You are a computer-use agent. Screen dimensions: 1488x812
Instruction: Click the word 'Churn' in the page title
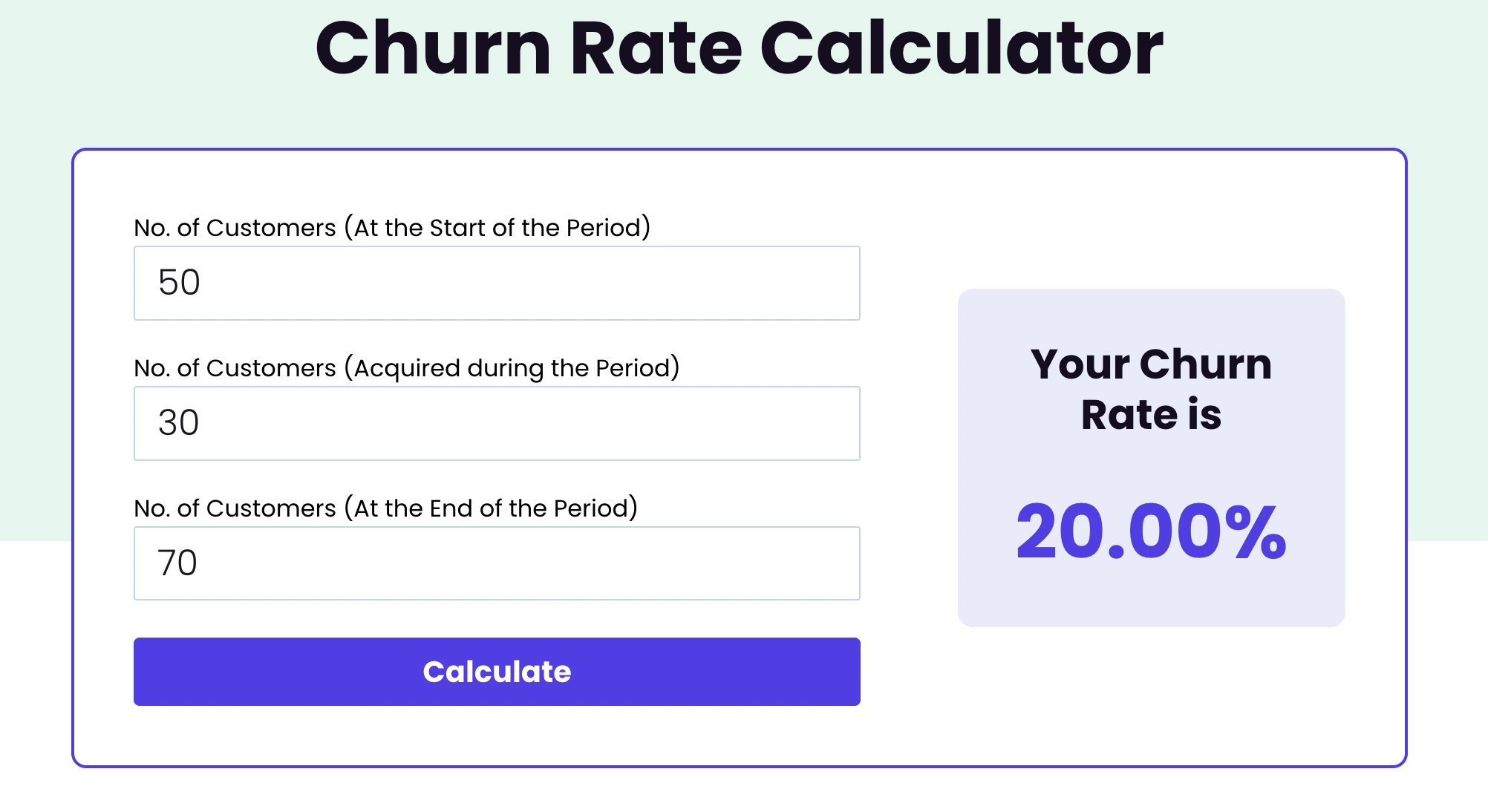tap(433, 48)
